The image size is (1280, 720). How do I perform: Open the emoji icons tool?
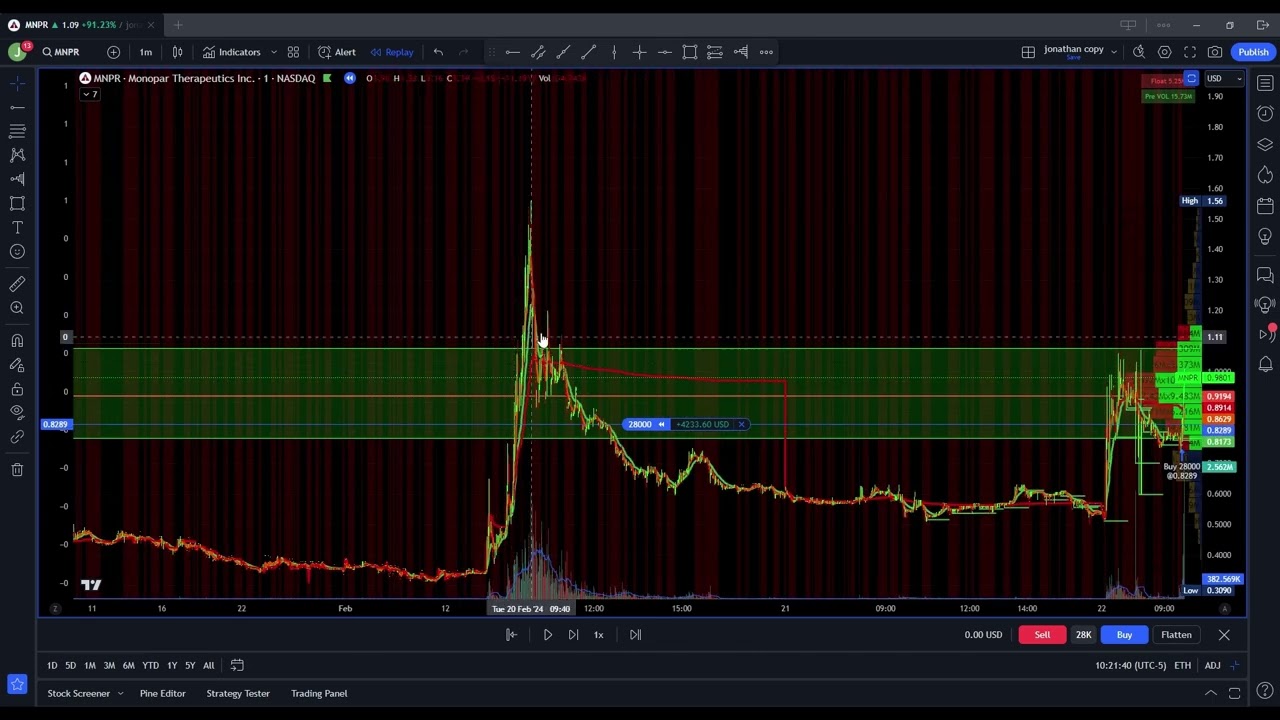(17, 252)
